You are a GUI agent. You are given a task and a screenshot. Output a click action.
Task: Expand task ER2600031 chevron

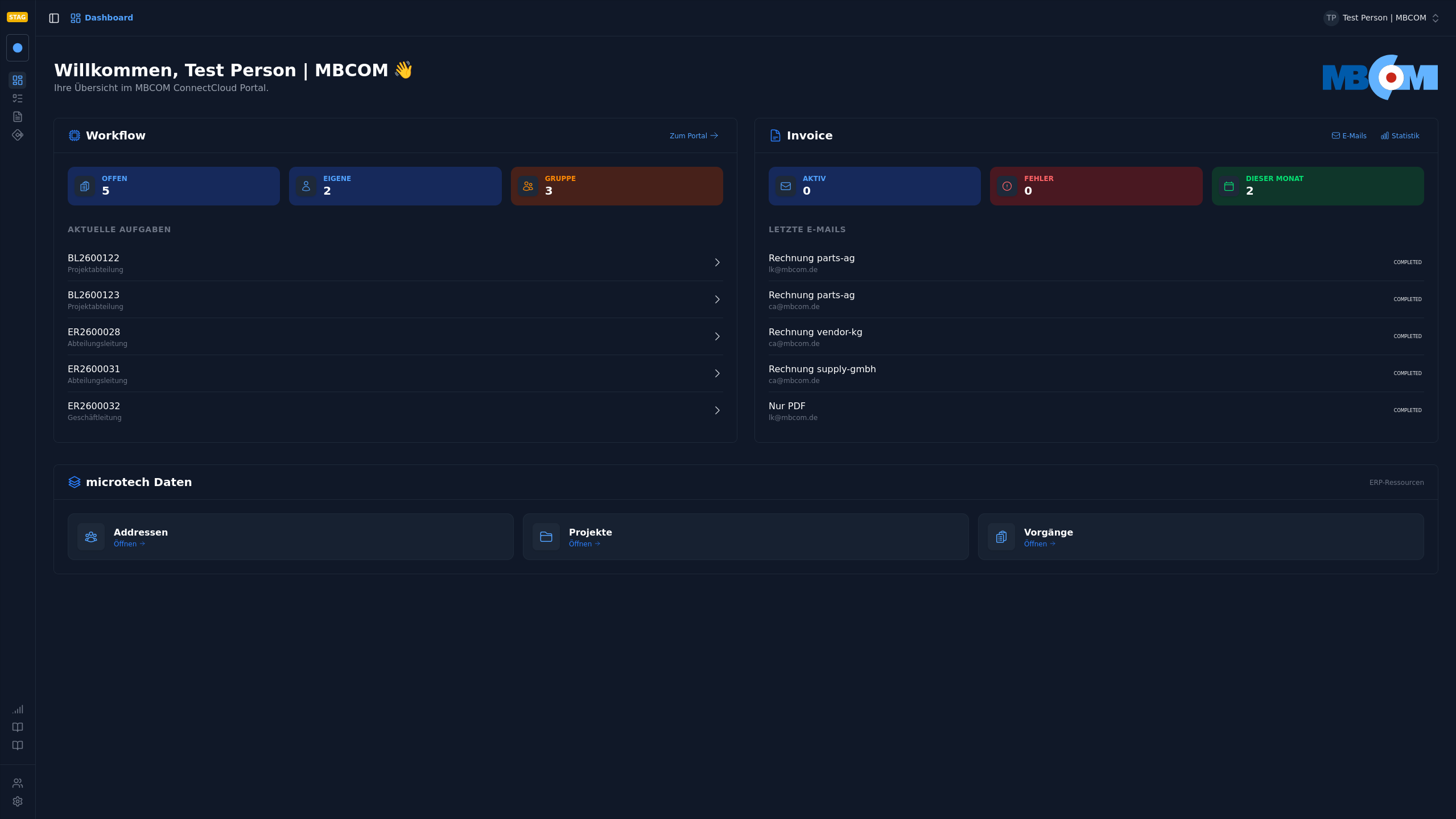point(717,373)
